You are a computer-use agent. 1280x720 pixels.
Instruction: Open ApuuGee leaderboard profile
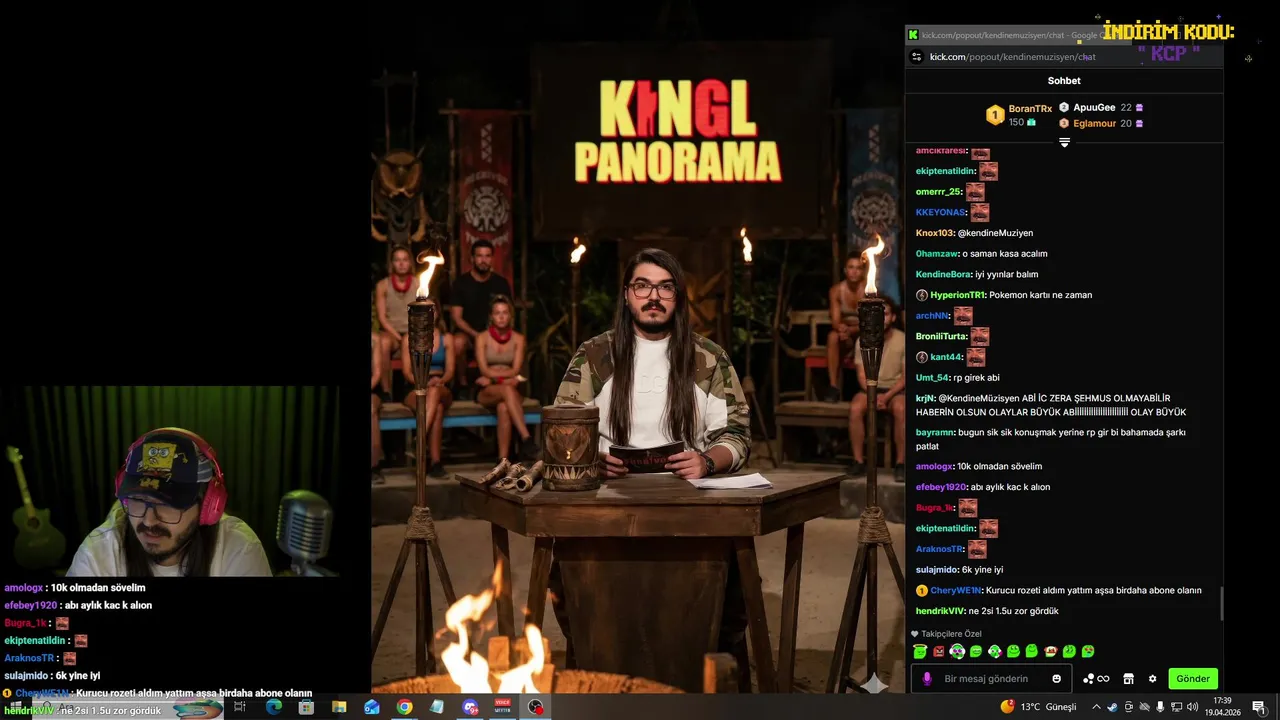(x=1094, y=107)
